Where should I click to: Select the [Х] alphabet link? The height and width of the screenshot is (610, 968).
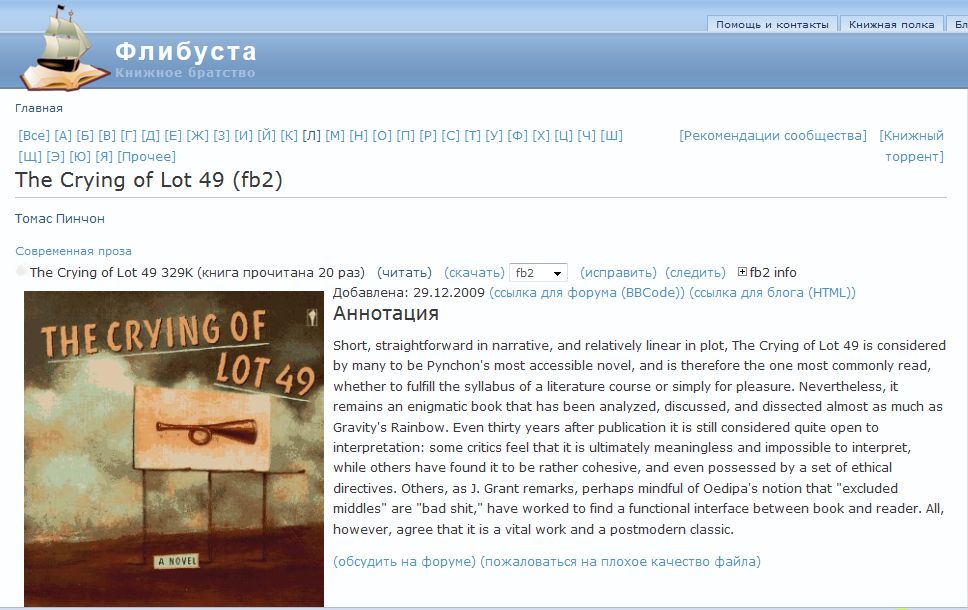(541, 135)
